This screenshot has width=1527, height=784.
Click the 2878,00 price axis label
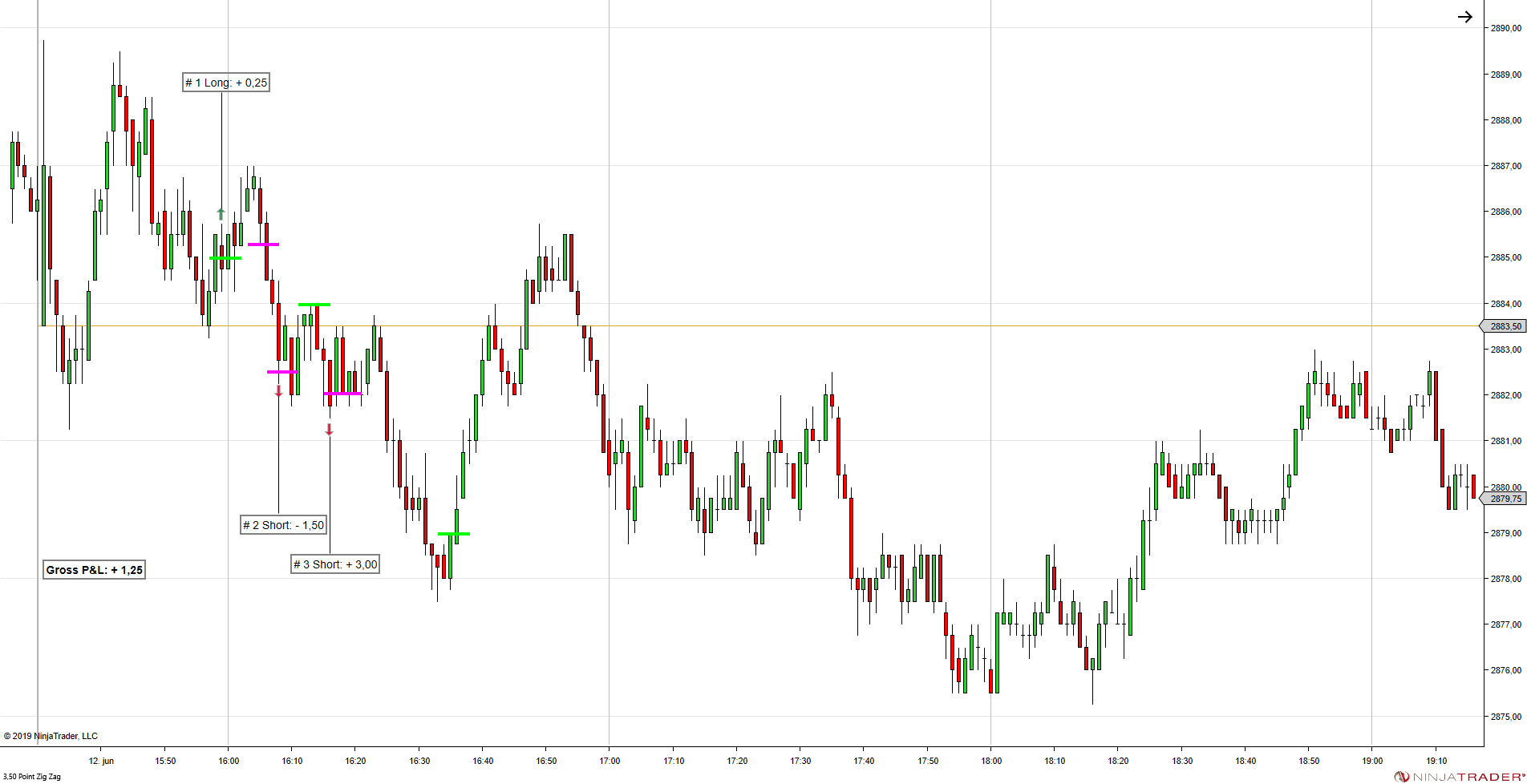[x=1505, y=579]
